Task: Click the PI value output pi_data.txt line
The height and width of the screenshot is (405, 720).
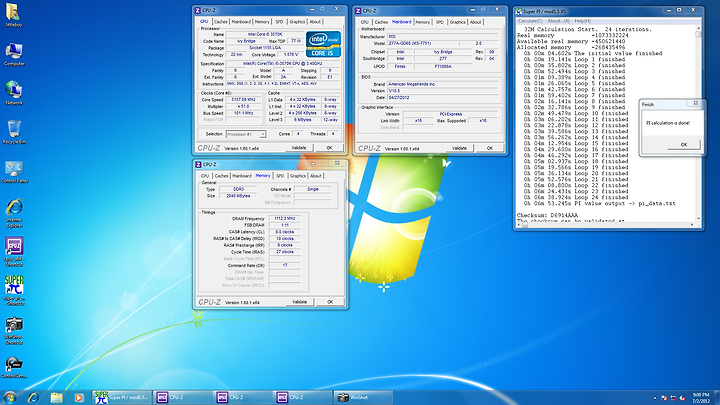Action: [x=600, y=203]
